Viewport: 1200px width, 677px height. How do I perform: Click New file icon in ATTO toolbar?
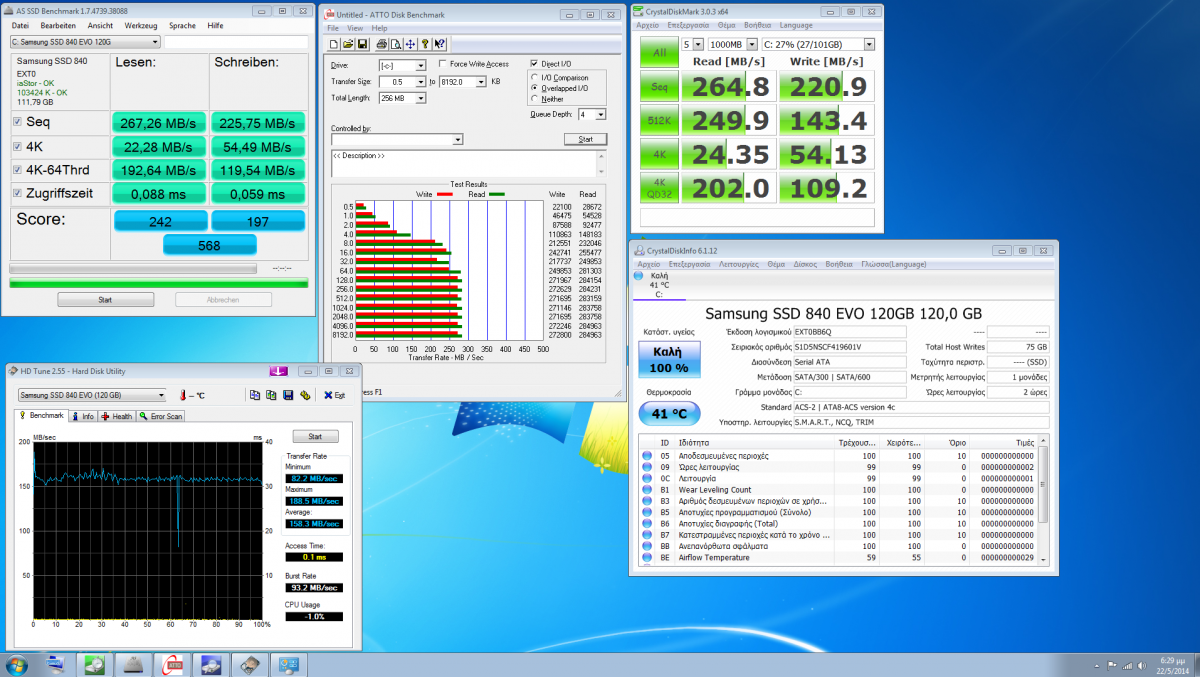[x=333, y=44]
